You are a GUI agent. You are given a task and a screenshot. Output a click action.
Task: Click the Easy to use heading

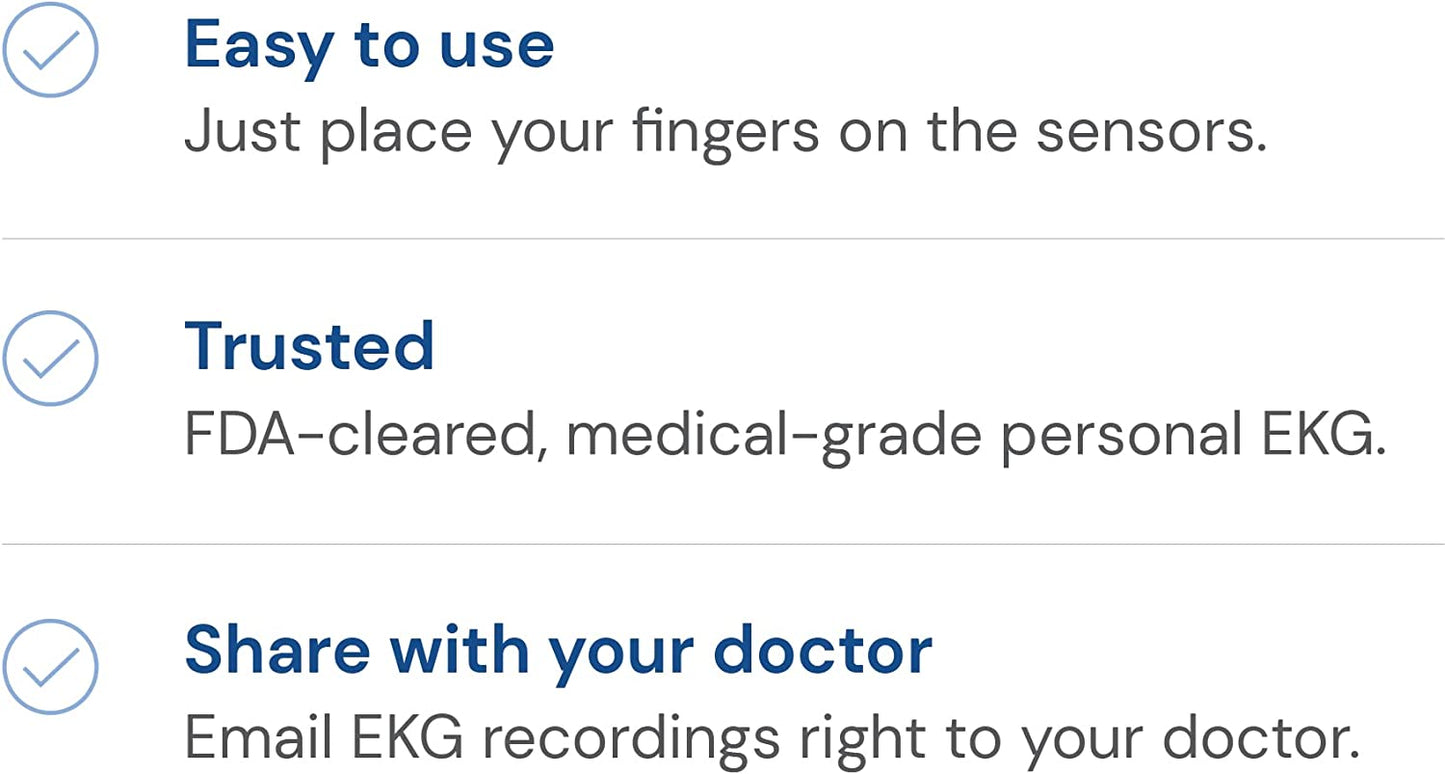[369, 46]
